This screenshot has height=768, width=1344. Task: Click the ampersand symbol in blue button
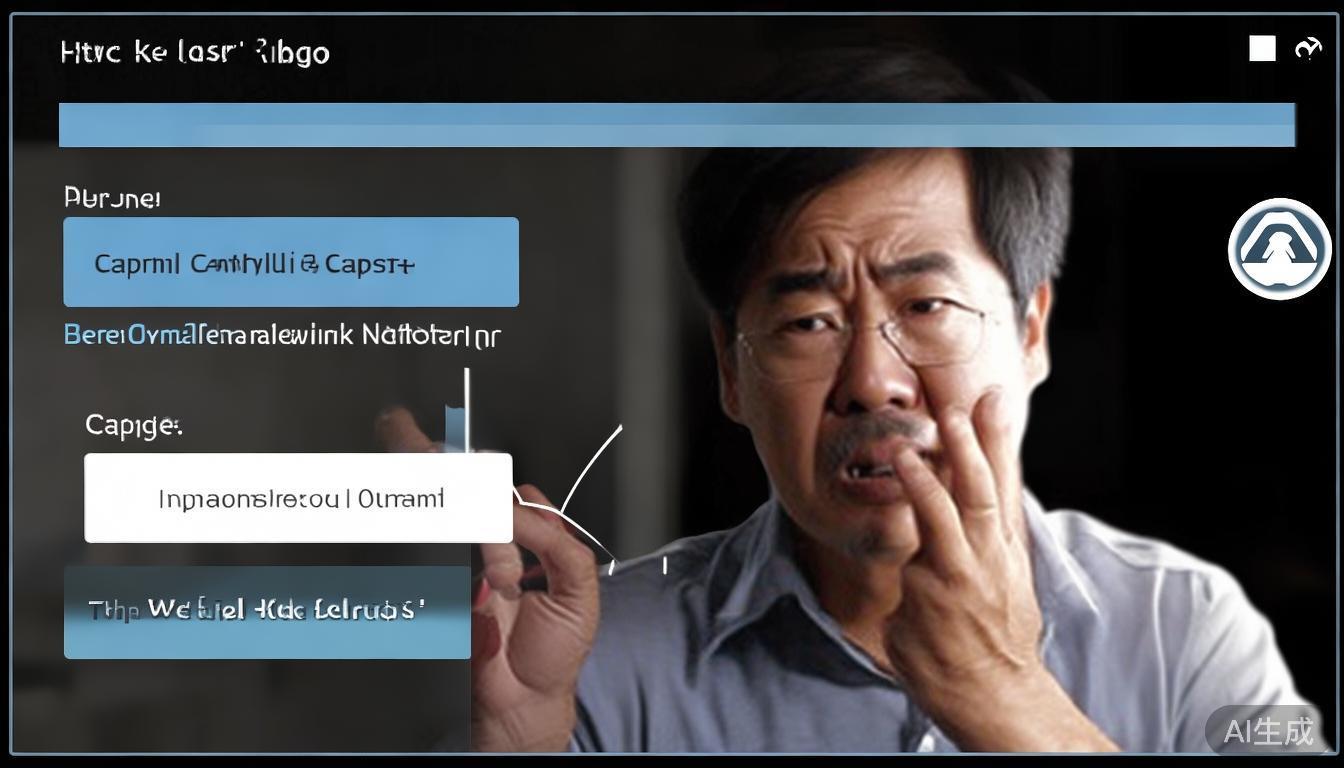point(310,265)
